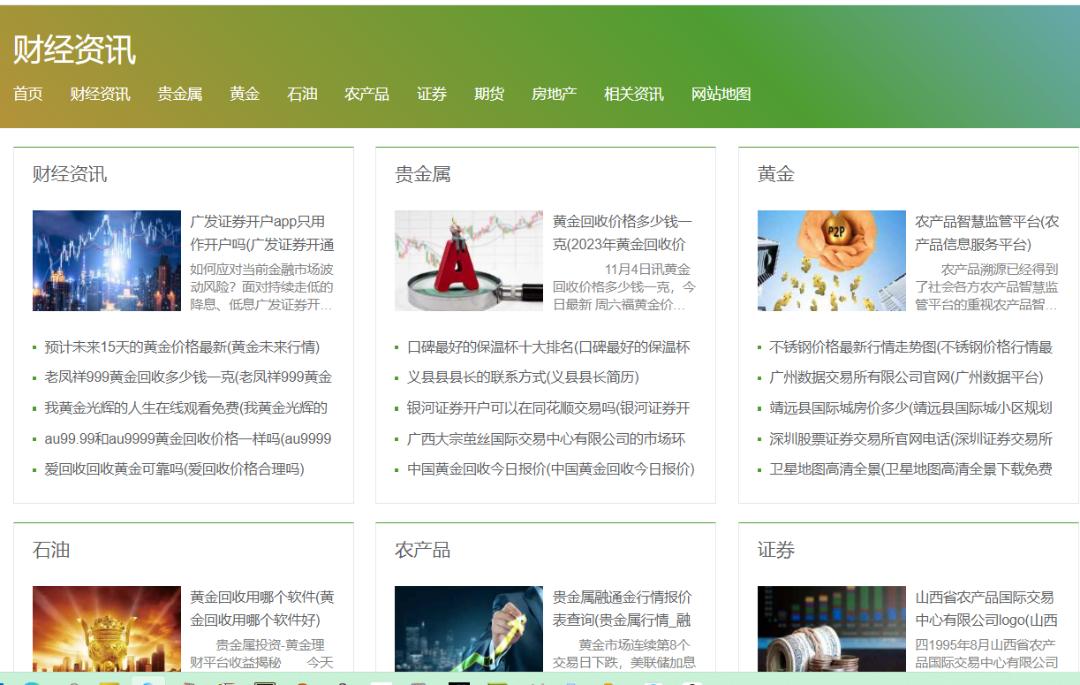Open the P2P coins in hands thumbnail

tap(831, 260)
